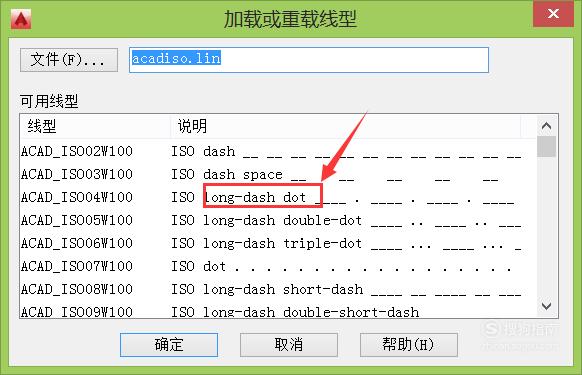Image resolution: width=582 pixels, height=375 pixels.
Task: Click the scroll up arrow of linetype list
Action: (x=546, y=126)
